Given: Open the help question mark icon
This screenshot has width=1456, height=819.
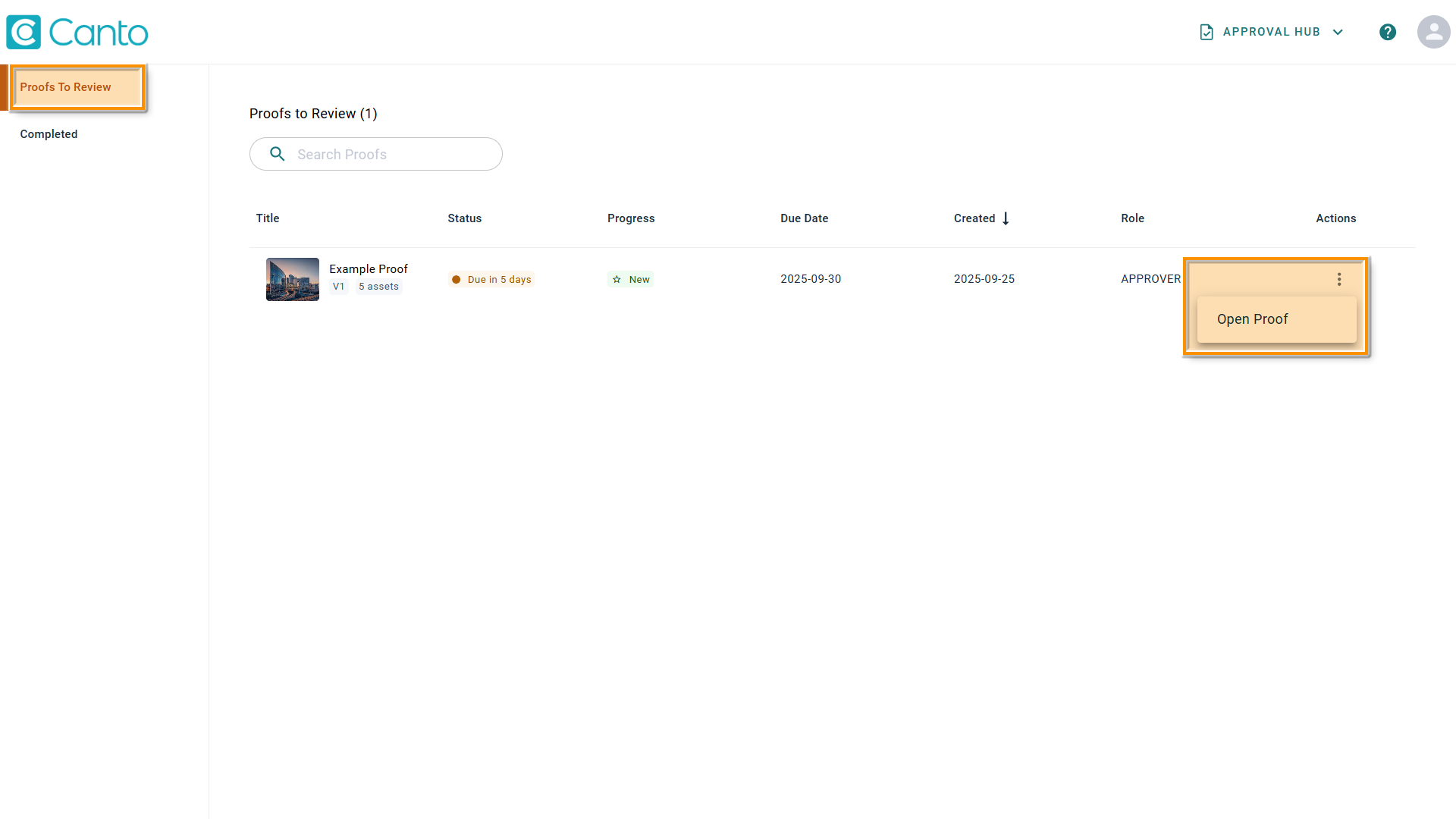Looking at the screenshot, I should click(x=1388, y=32).
